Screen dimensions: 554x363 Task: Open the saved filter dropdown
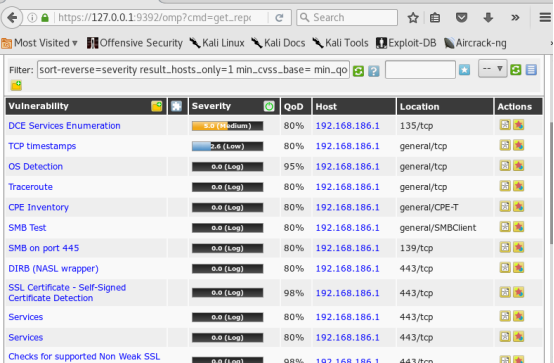click(x=493, y=69)
